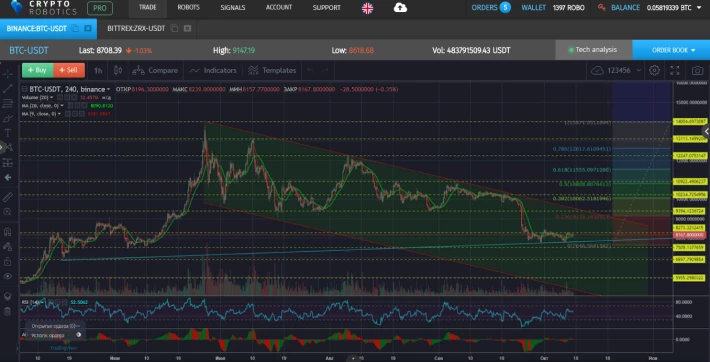
Task: Select the crosshair cursor tool
Action: click(x=8, y=74)
